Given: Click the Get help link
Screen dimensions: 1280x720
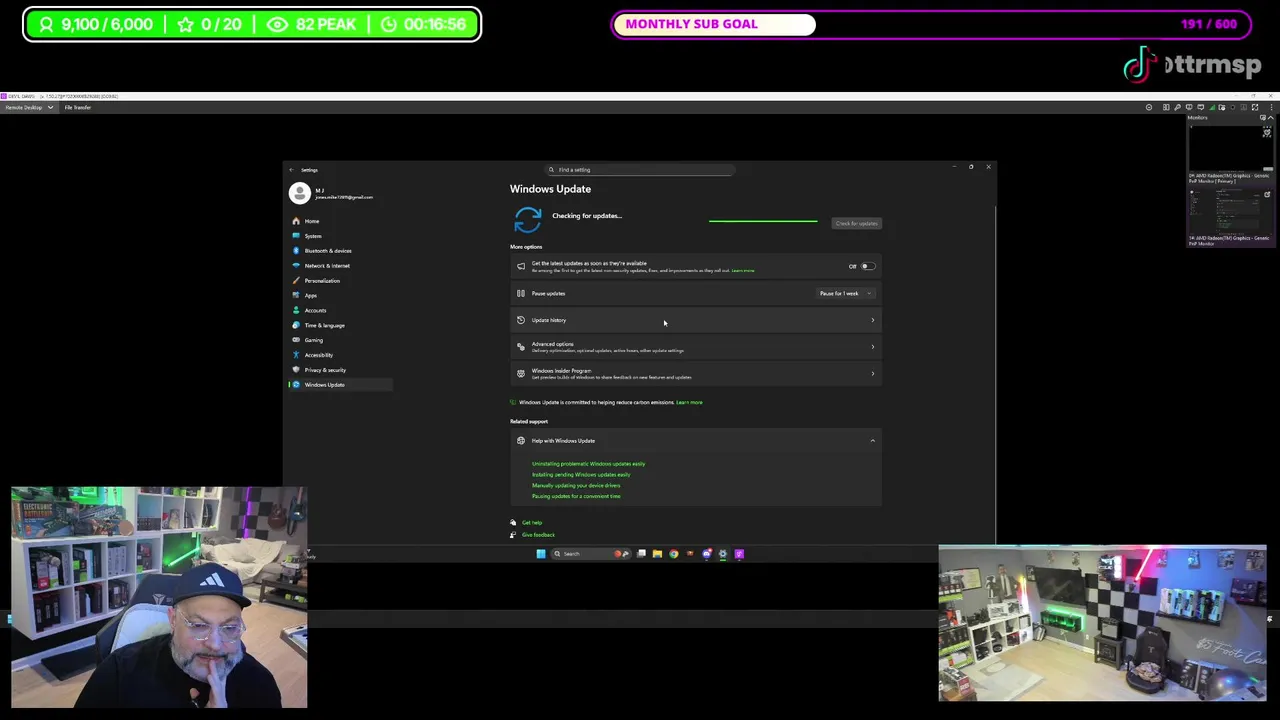Looking at the screenshot, I should (531, 523).
